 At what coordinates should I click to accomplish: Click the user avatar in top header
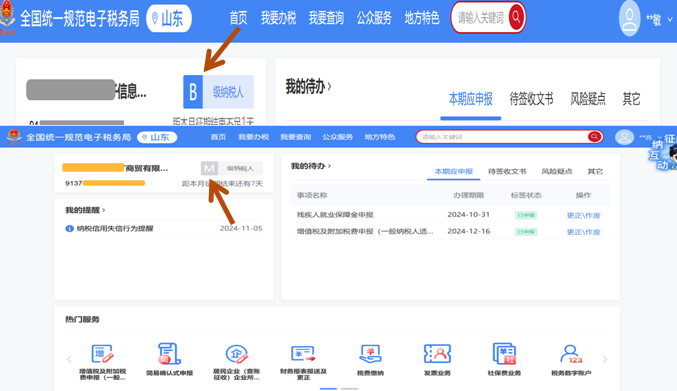630,18
